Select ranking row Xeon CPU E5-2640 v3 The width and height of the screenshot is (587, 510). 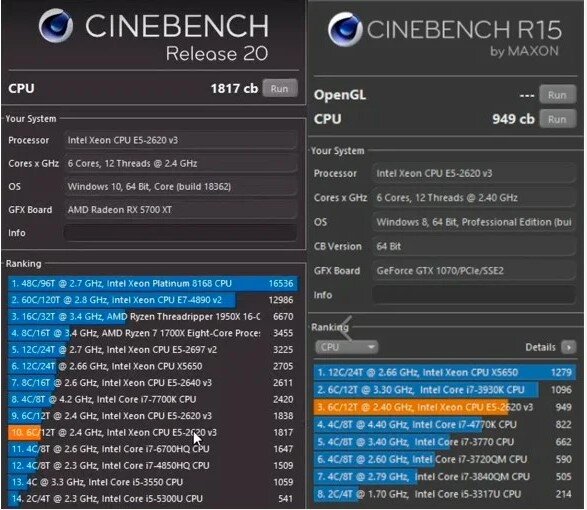point(153,383)
